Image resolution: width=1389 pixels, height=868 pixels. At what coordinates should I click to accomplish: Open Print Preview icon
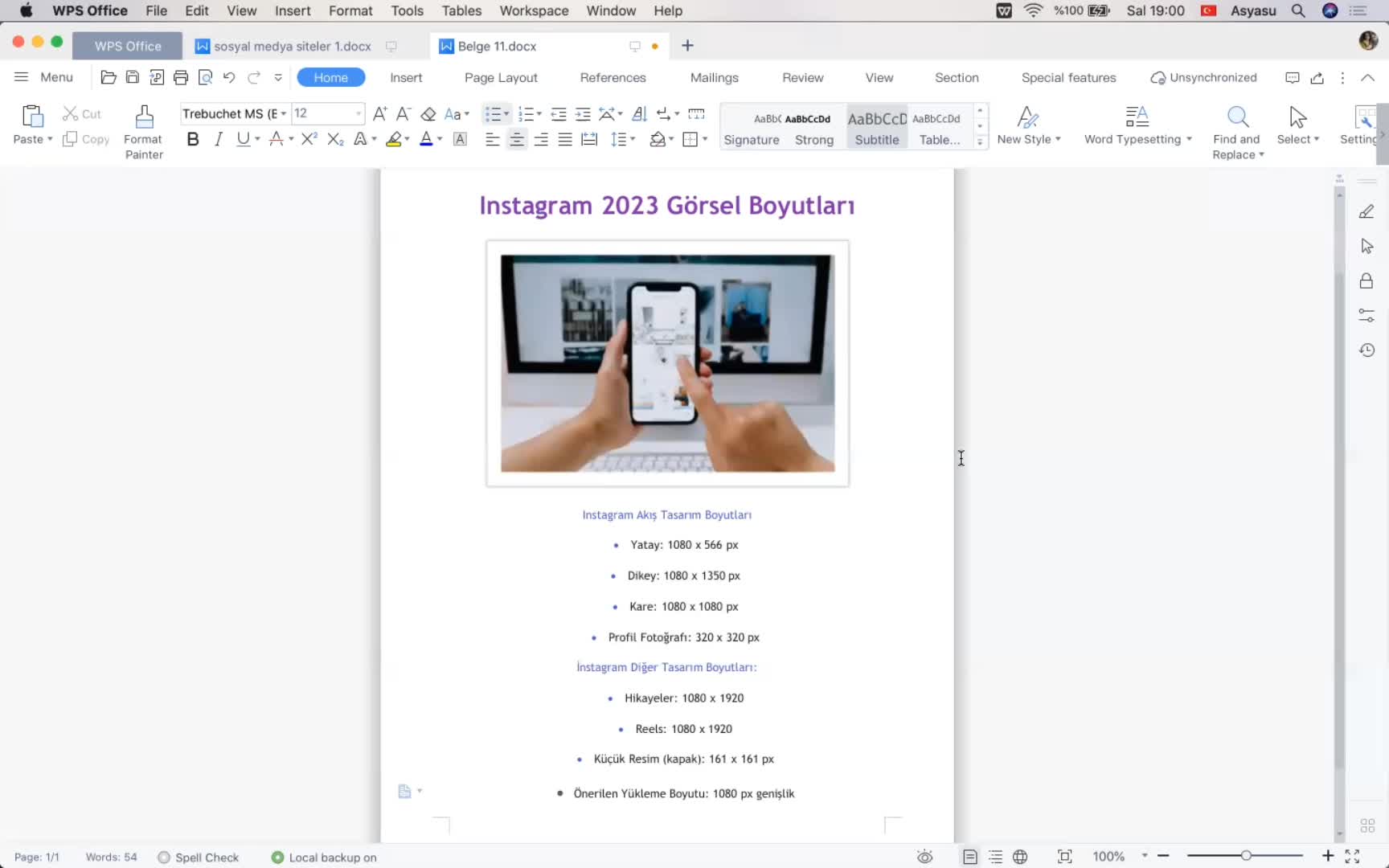(205, 77)
